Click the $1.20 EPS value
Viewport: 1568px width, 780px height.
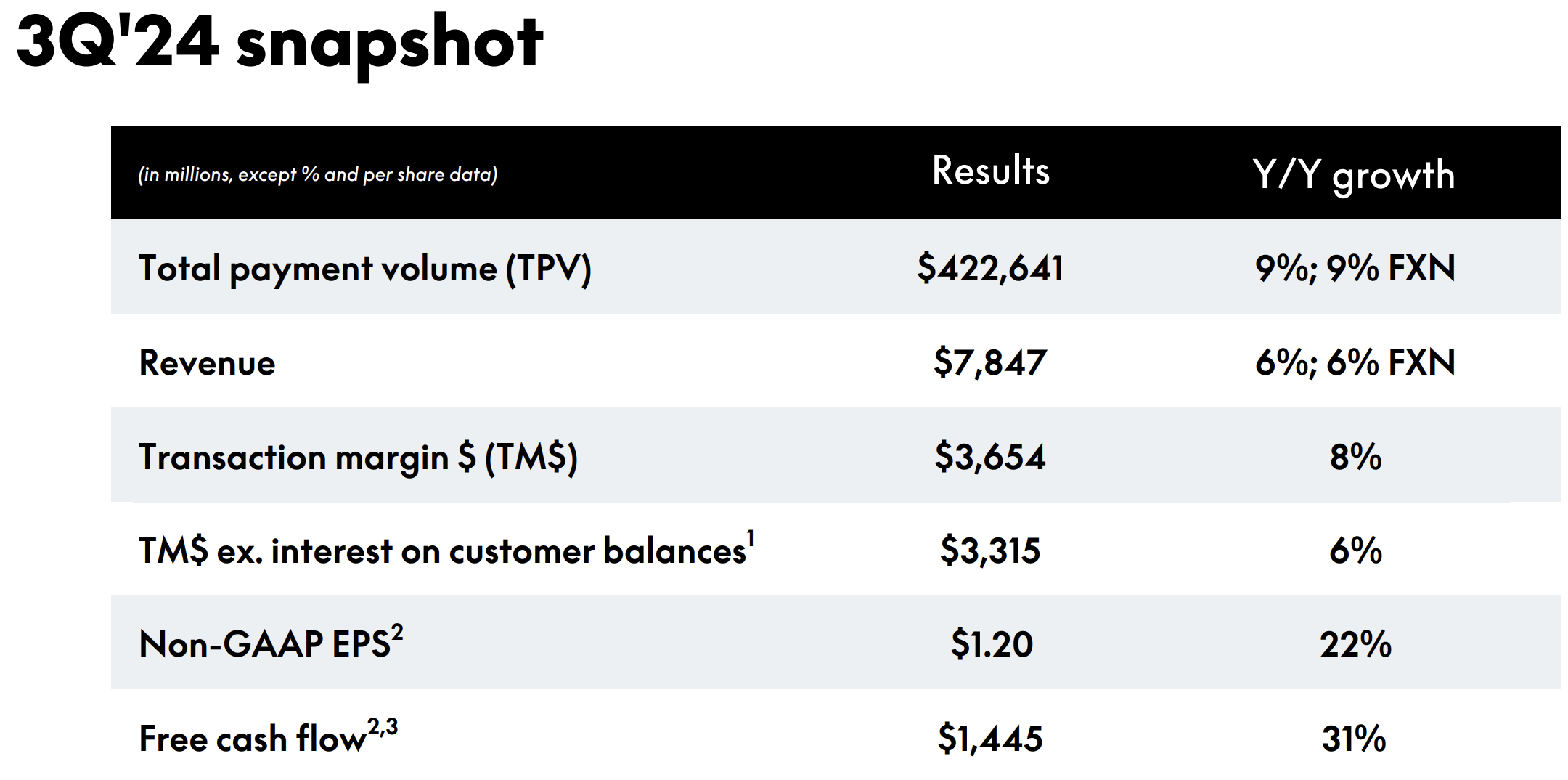[992, 644]
